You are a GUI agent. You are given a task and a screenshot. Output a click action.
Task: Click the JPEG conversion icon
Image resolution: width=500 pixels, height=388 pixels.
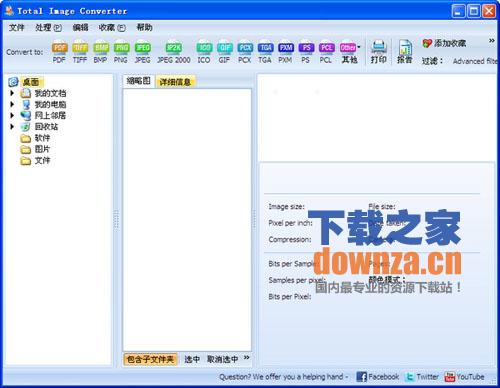142,52
